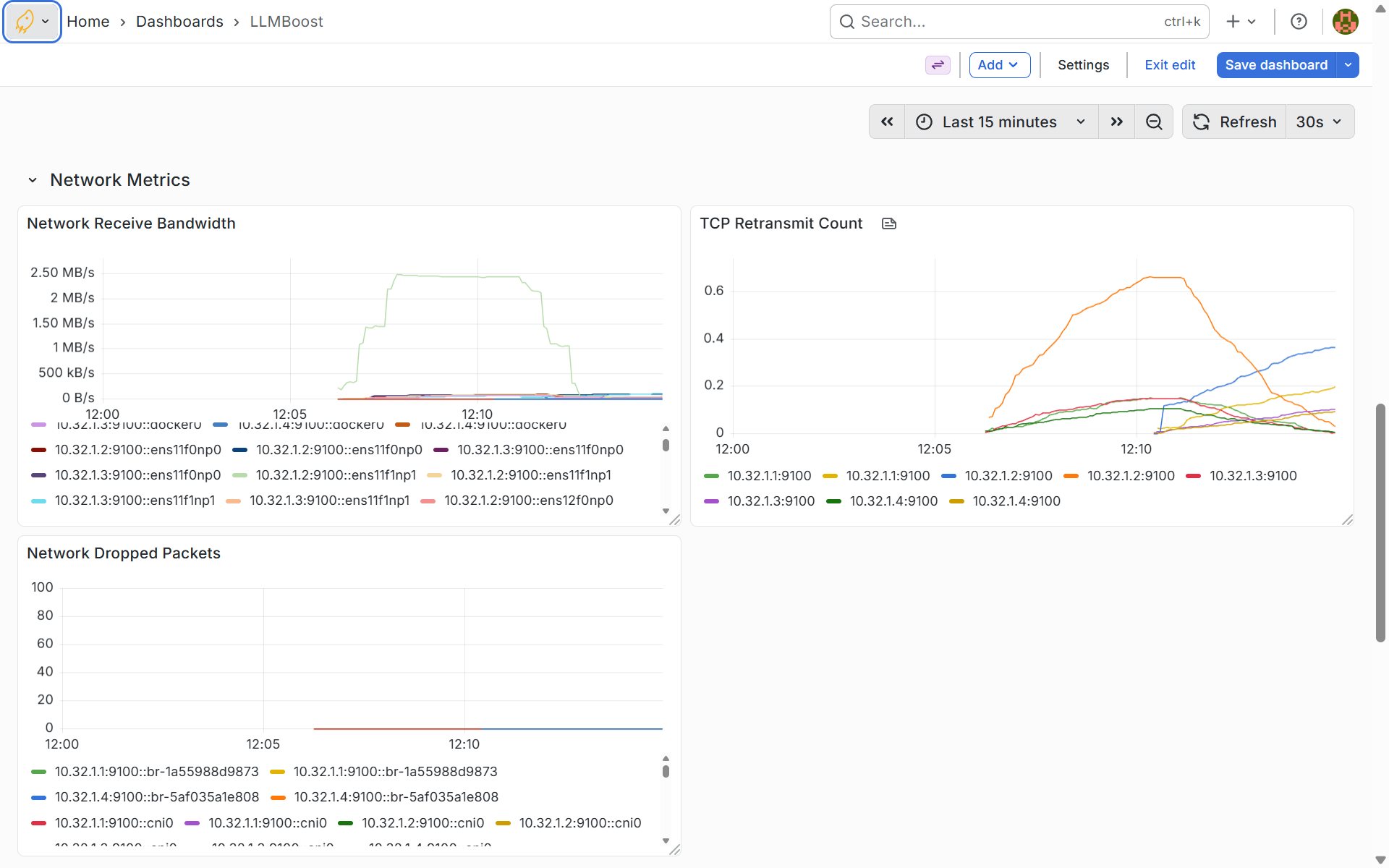Click the zoom out time range magnifier icon
The height and width of the screenshot is (868, 1389).
1154,122
